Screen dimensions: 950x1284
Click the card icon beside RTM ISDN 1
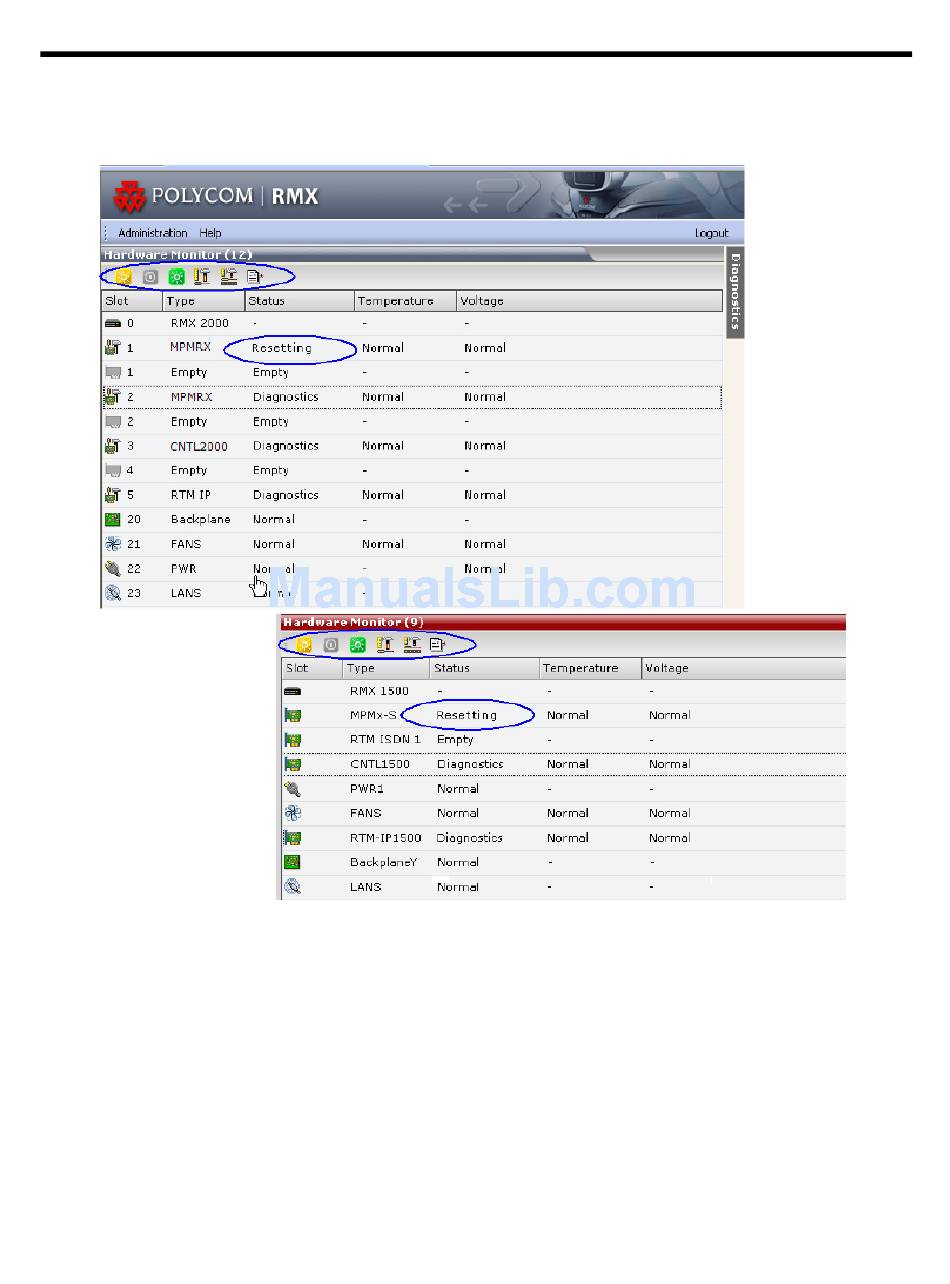(292, 740)
